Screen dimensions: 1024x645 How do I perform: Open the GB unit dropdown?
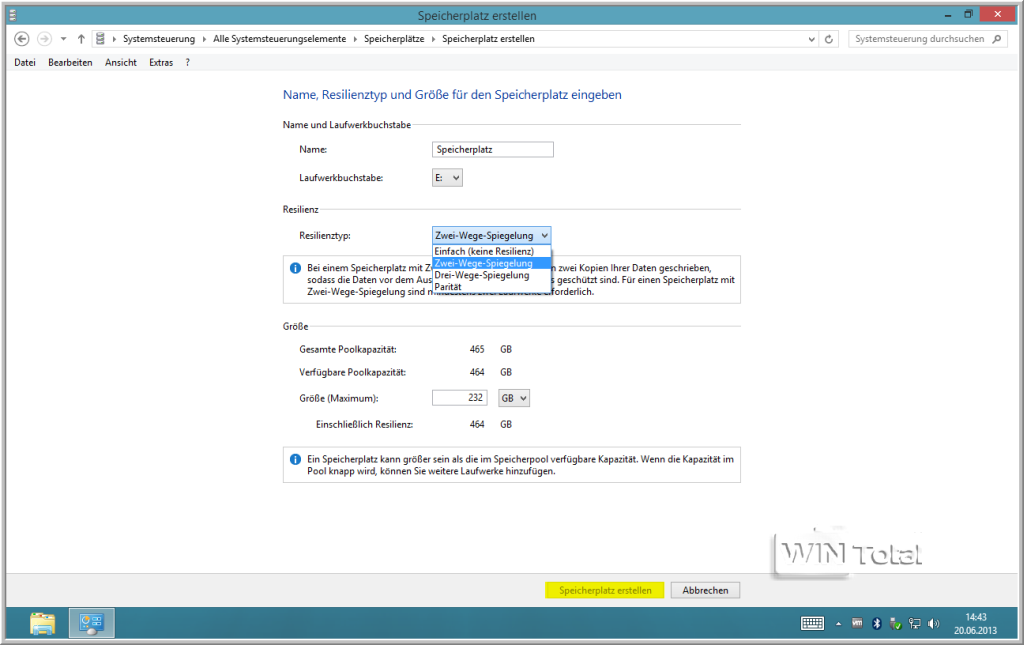pyautogui.click(x=514, y=398)
